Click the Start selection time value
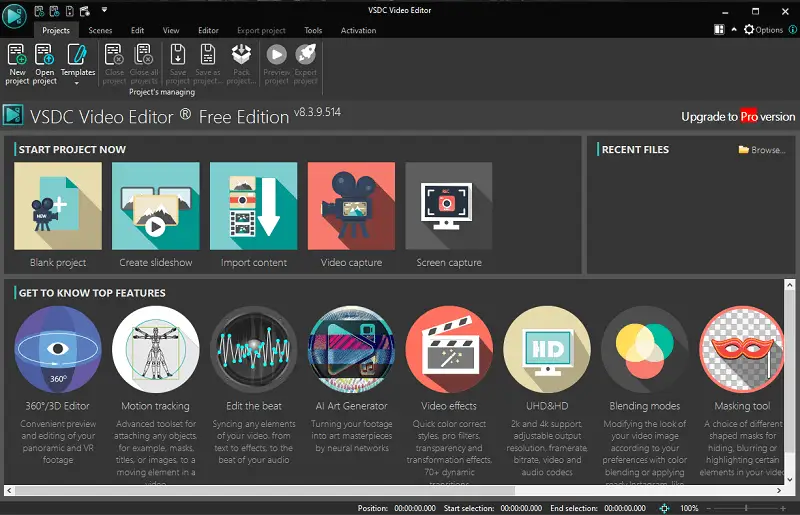Screen dimensions: 800x515 (x=521, y=508)
